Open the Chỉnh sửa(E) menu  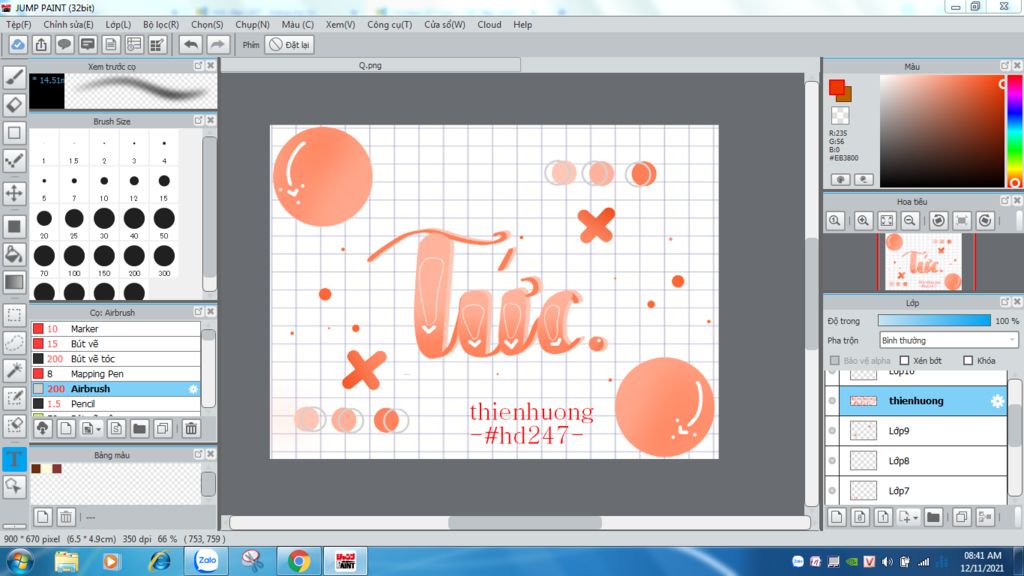tap(68, 24)
